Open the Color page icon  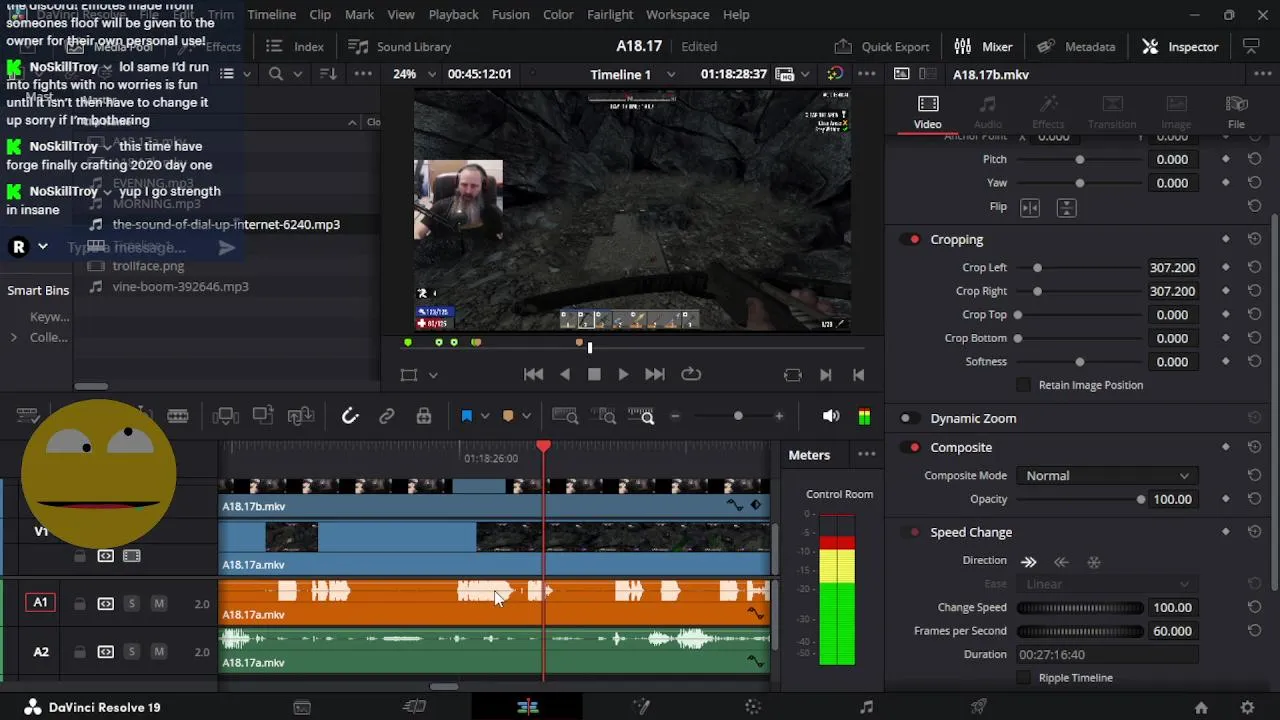(x=753, y=707)
